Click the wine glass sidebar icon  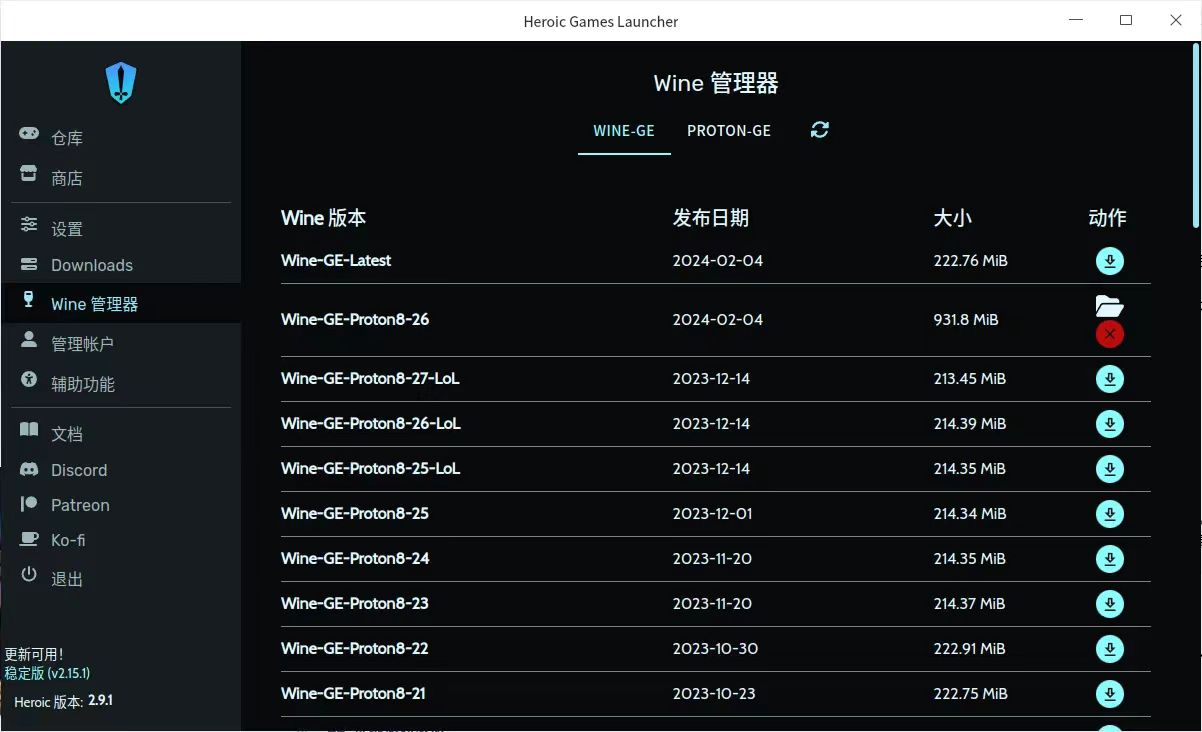28,299
